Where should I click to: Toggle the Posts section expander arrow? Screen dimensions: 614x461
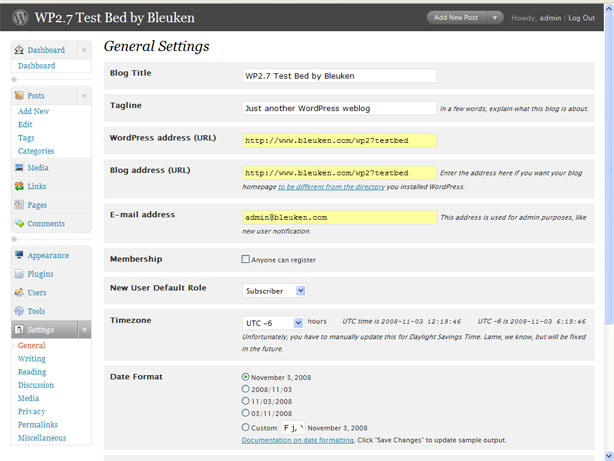84,96
